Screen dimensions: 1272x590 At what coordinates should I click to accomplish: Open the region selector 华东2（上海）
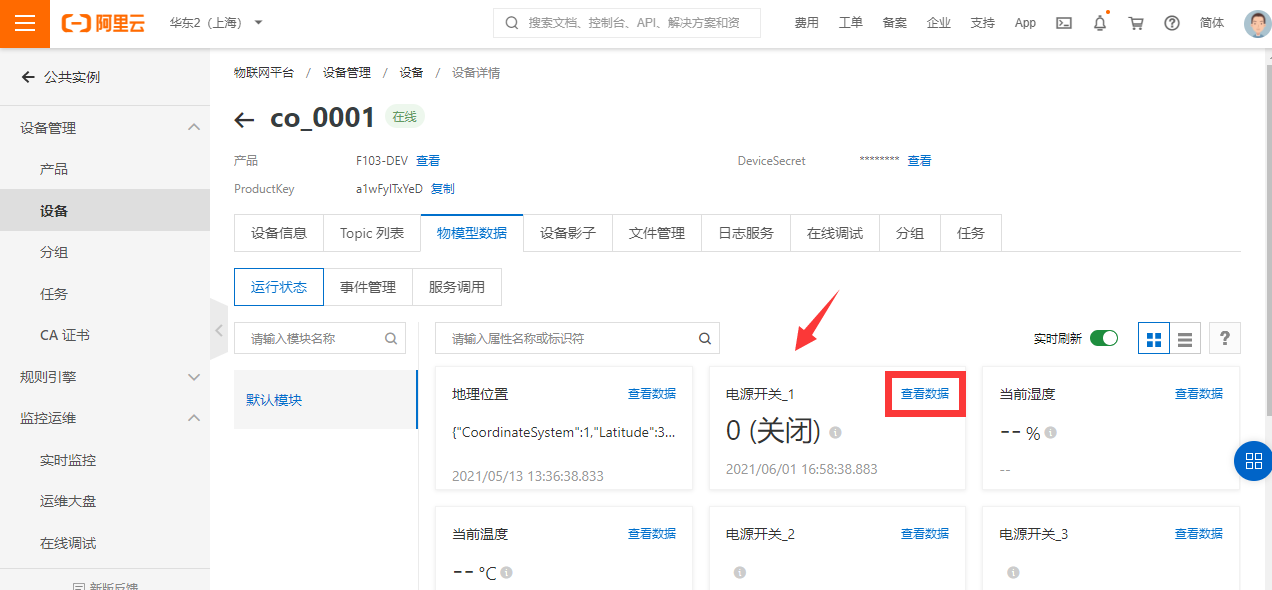coord(216,23)
